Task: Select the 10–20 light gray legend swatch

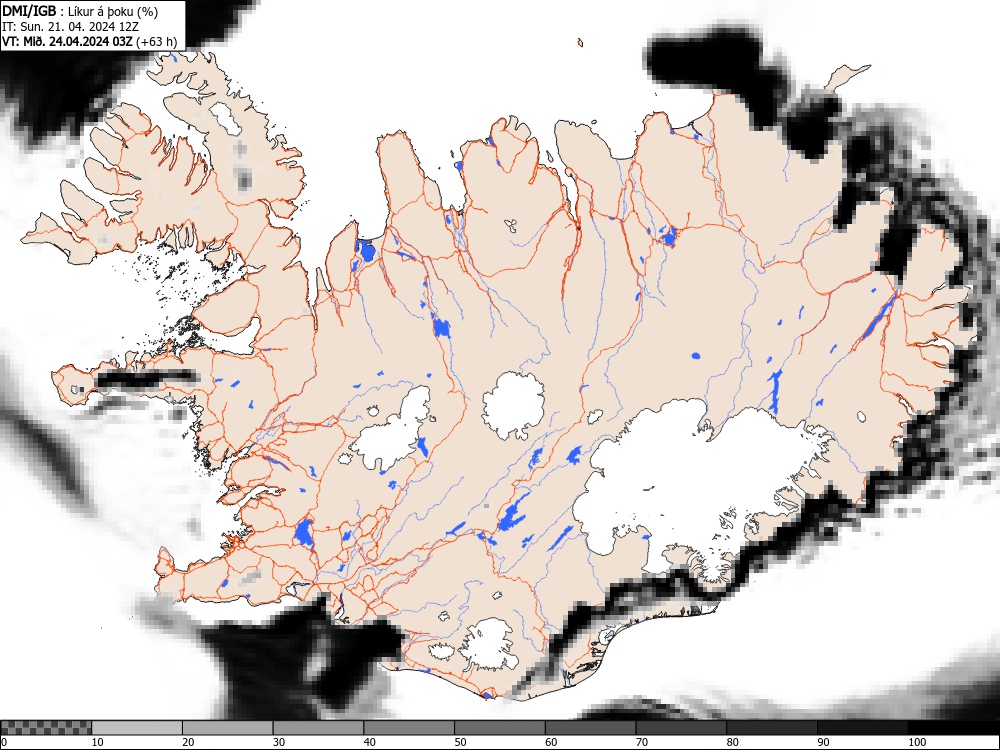Action: click(137, 728)
